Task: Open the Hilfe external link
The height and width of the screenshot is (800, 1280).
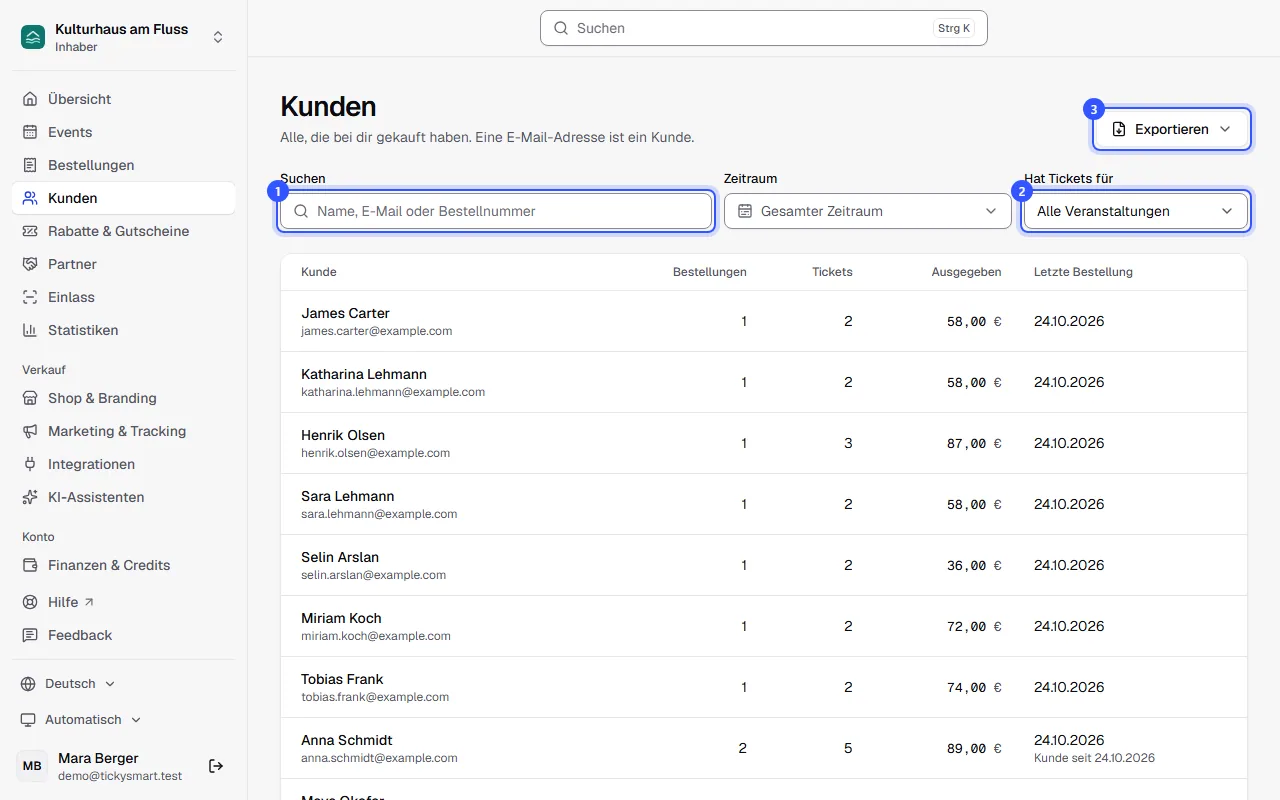Action: pos(124,602)
